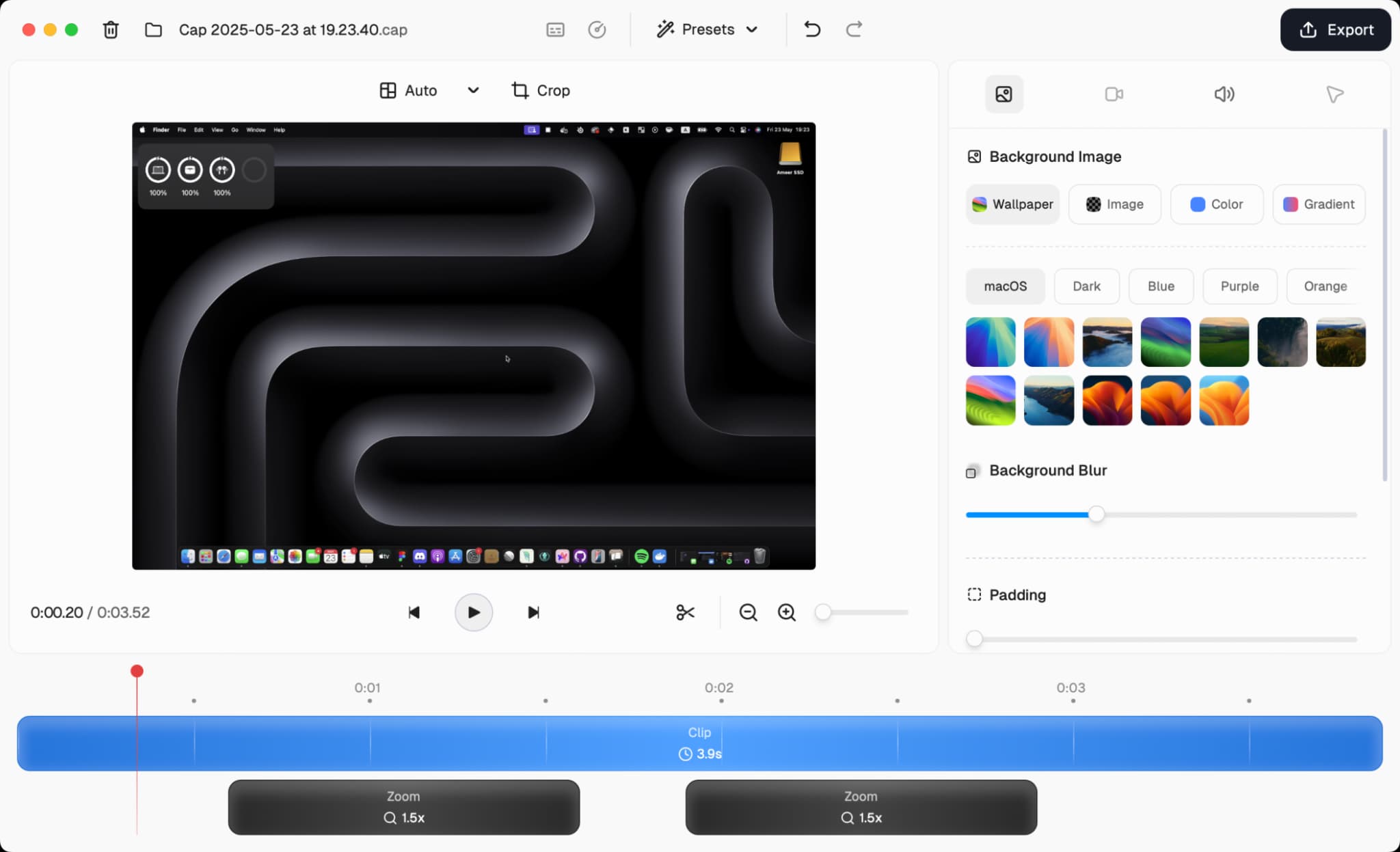The width and height of the screenshot is (1400, 852).
Task: Switch background type to Gradient
Action: tap(1318, 204)
